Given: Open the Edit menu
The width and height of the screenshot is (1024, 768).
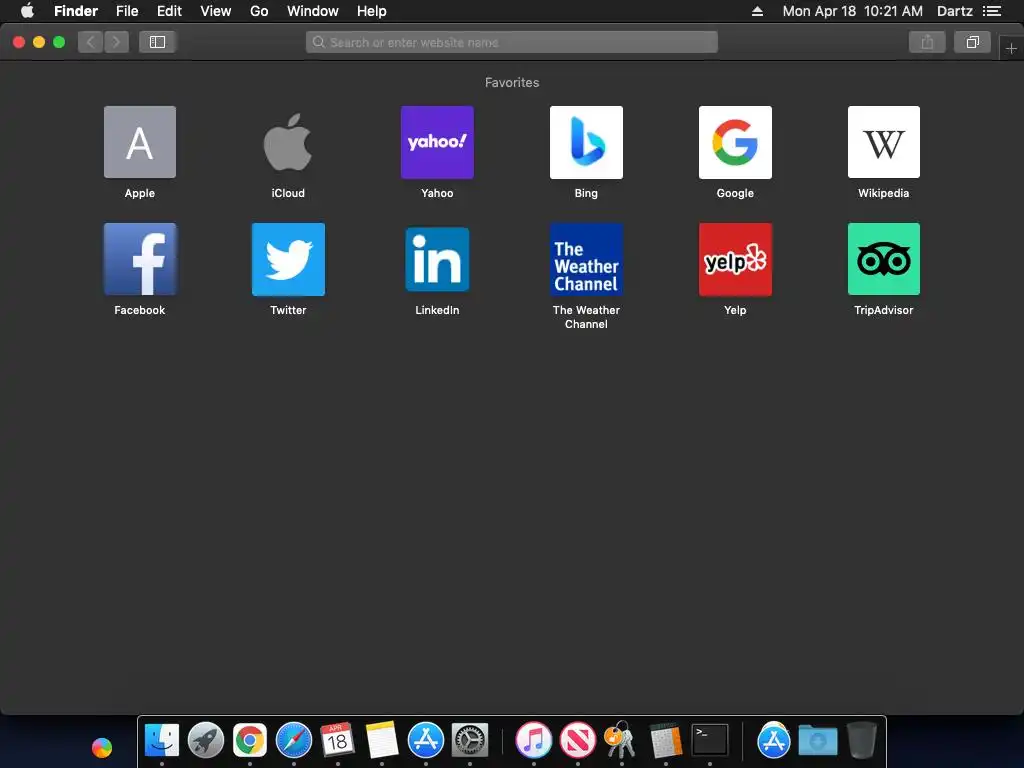Looking at the screenshot, I should (x=169, y=11).
